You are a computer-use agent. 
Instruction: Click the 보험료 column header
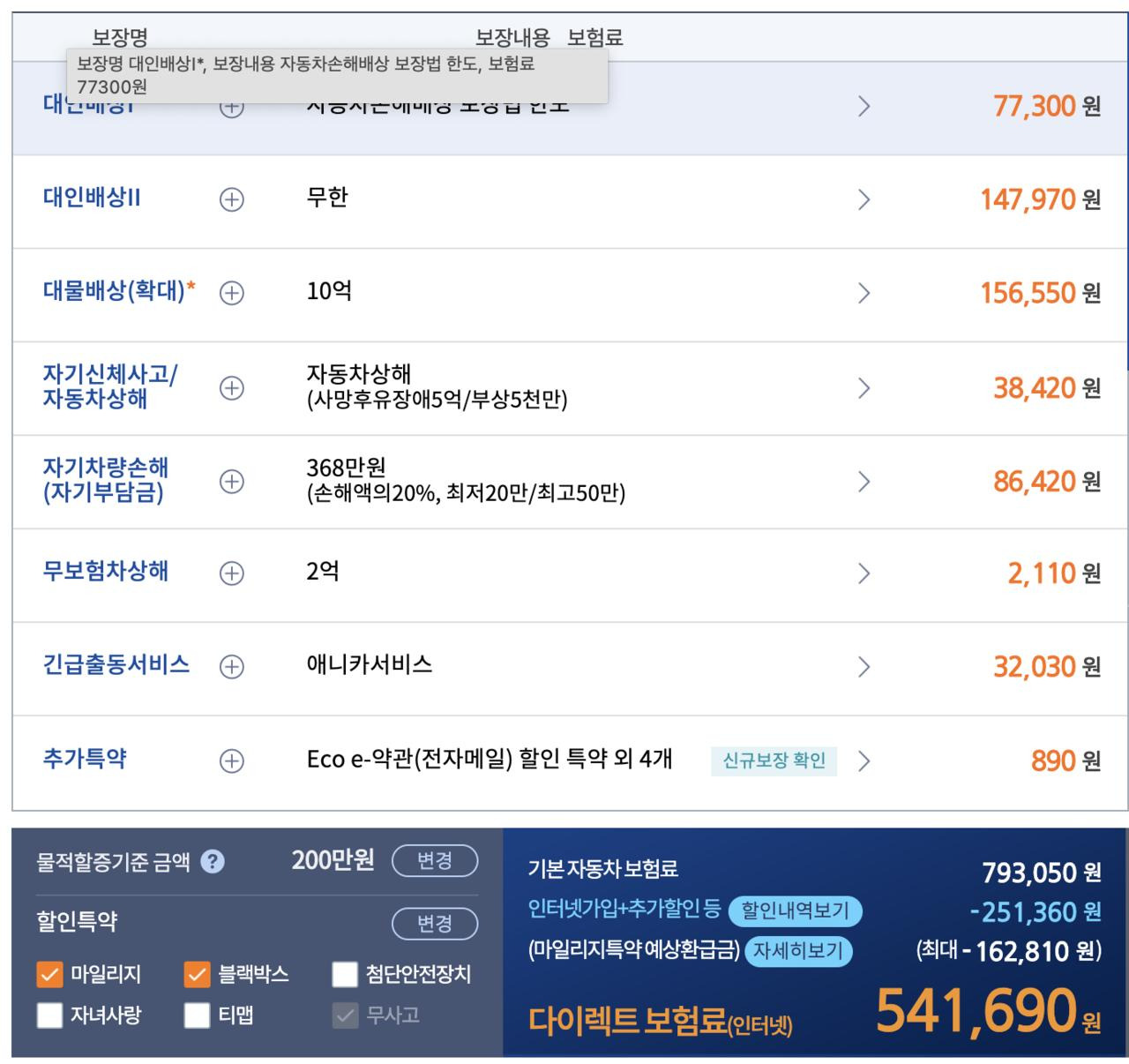tap(595, 38)
